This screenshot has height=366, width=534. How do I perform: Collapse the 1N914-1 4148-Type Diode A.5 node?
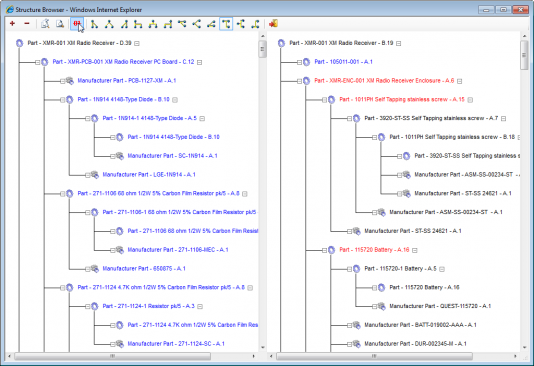click(x=88, y=118)
